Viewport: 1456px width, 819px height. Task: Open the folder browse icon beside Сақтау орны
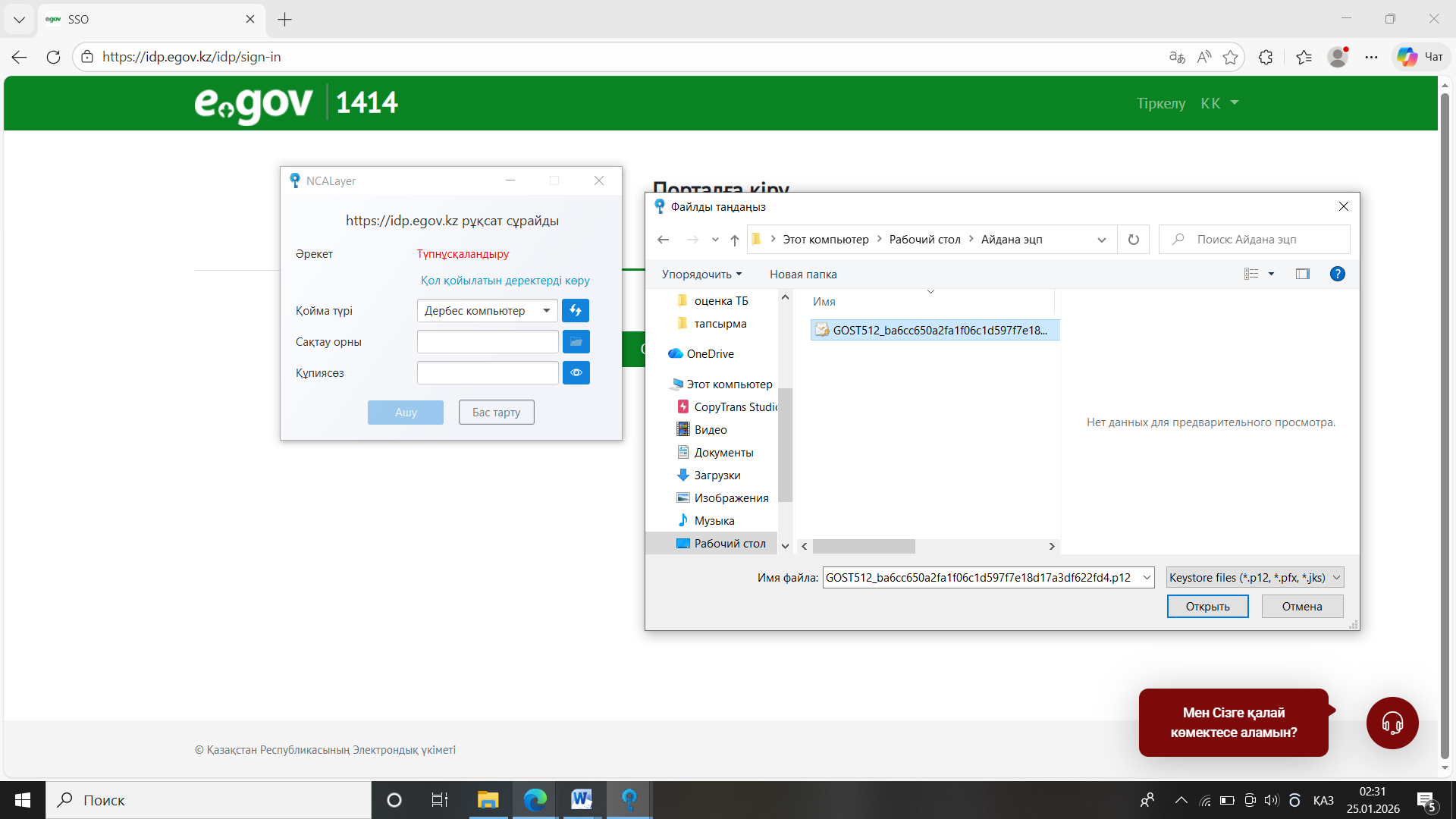[x=576, y=342]
